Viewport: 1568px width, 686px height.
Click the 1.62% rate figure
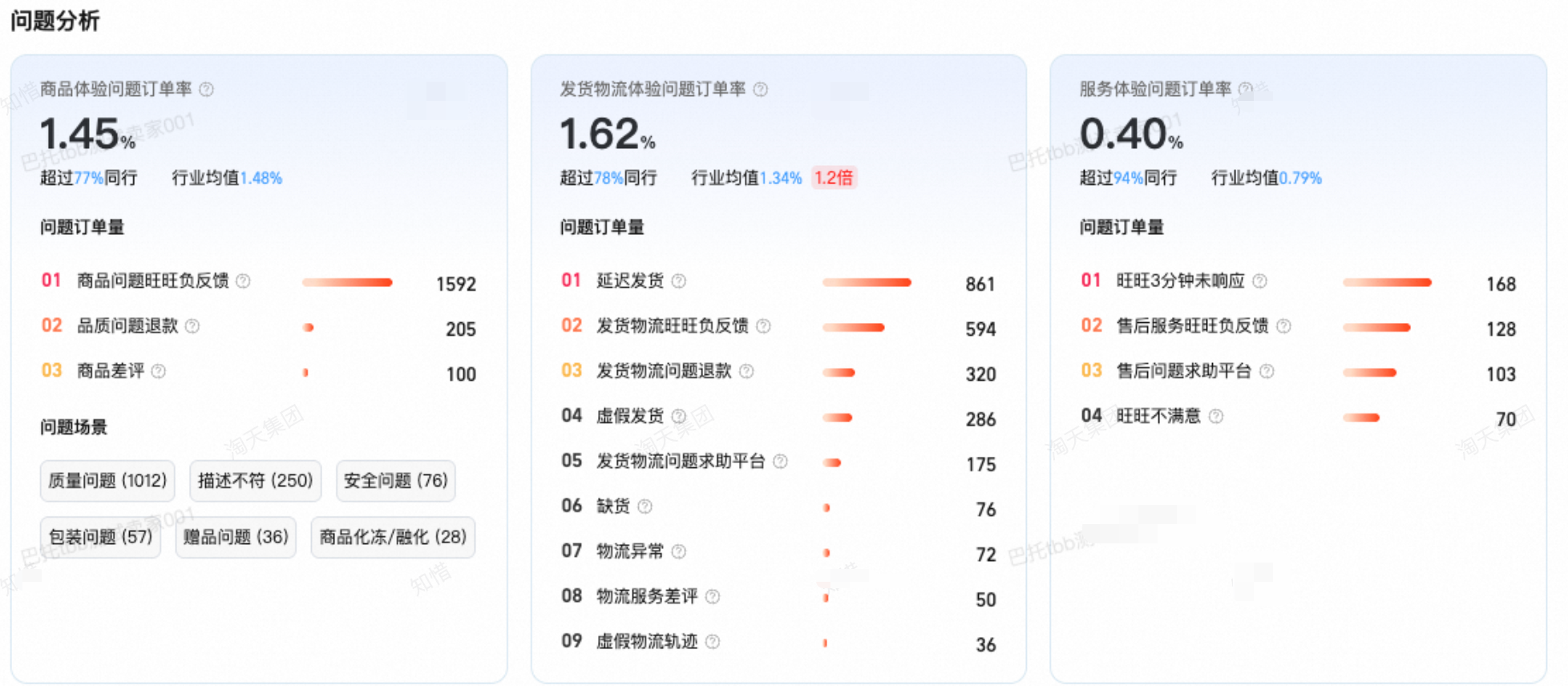(608, 134)
